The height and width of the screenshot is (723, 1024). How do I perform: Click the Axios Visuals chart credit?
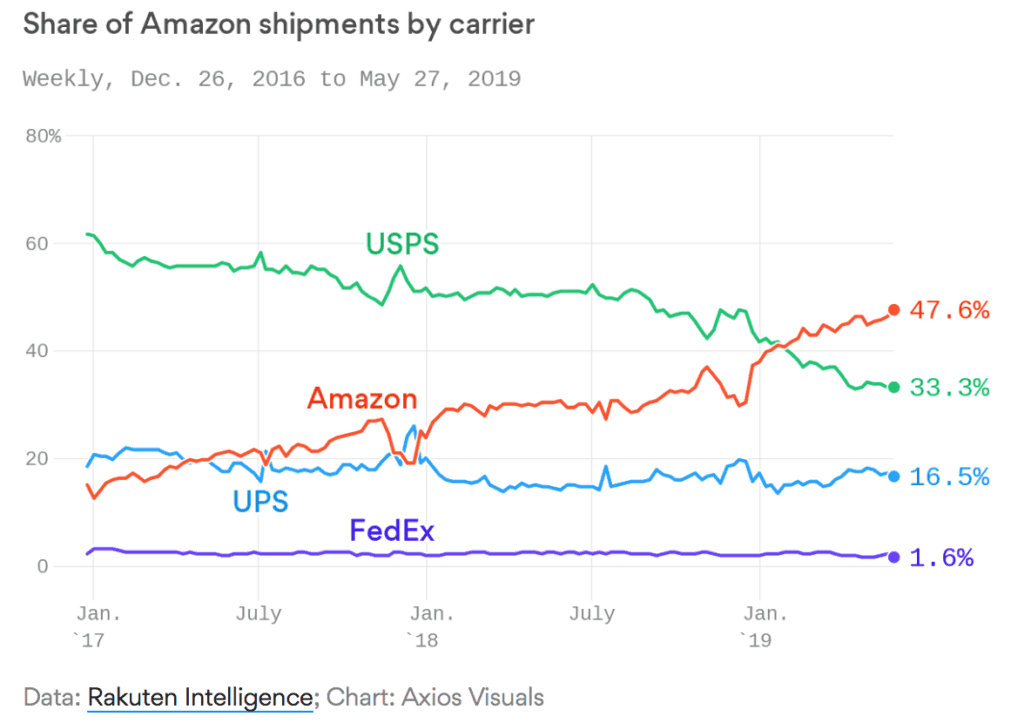pos(473,696)
